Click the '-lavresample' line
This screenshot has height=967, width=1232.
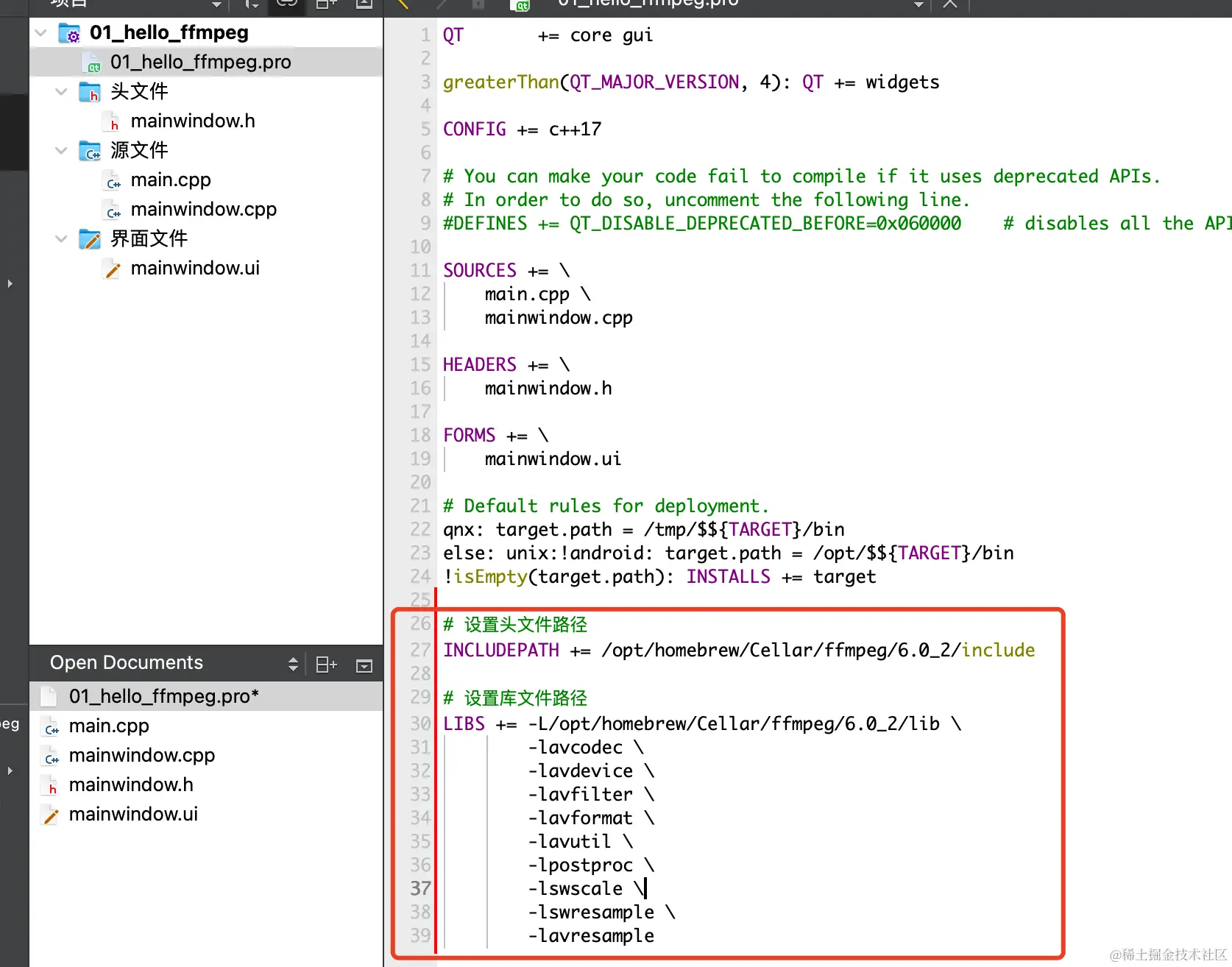pyautogui.click(x=591, y=936)
